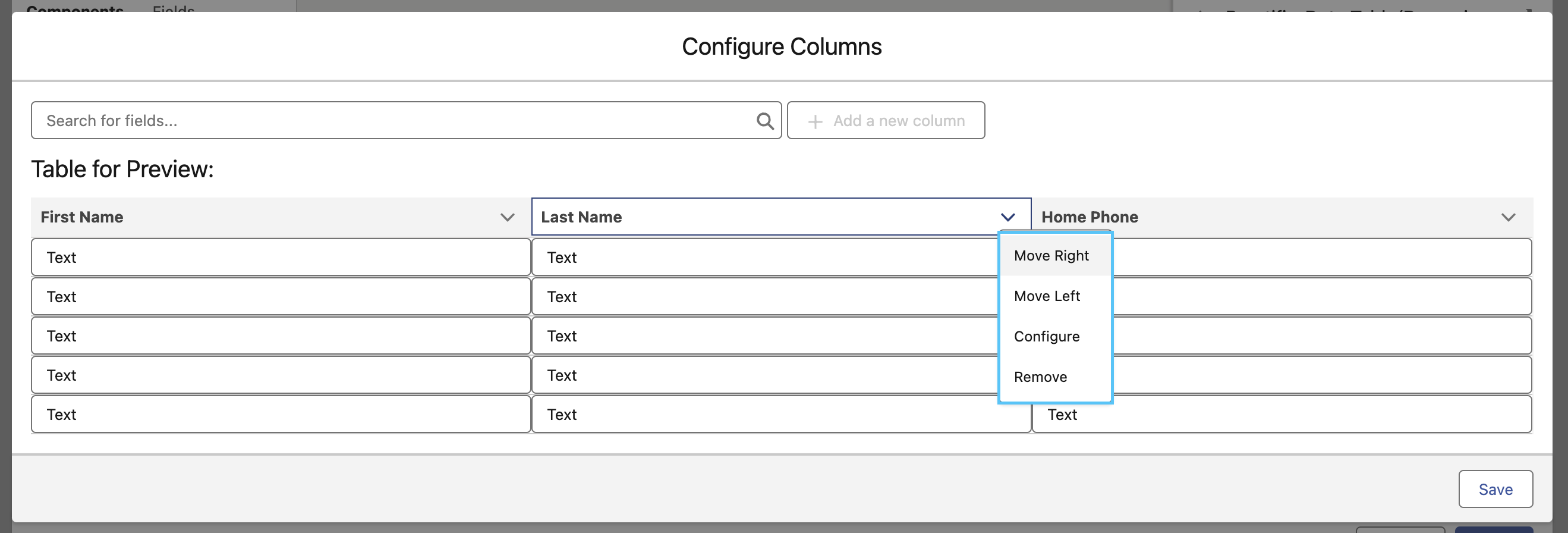The image size is (1568, 533).
Task: Focus the Search for fields input
Action: pos(406,121)
